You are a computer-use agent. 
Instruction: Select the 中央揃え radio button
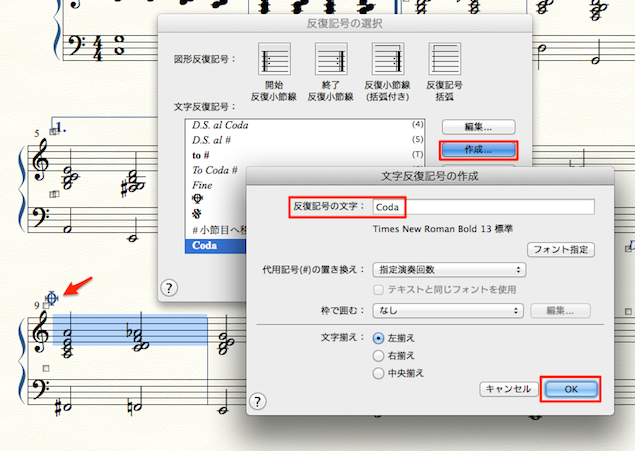pyautogui.click(x=378, y=373)
